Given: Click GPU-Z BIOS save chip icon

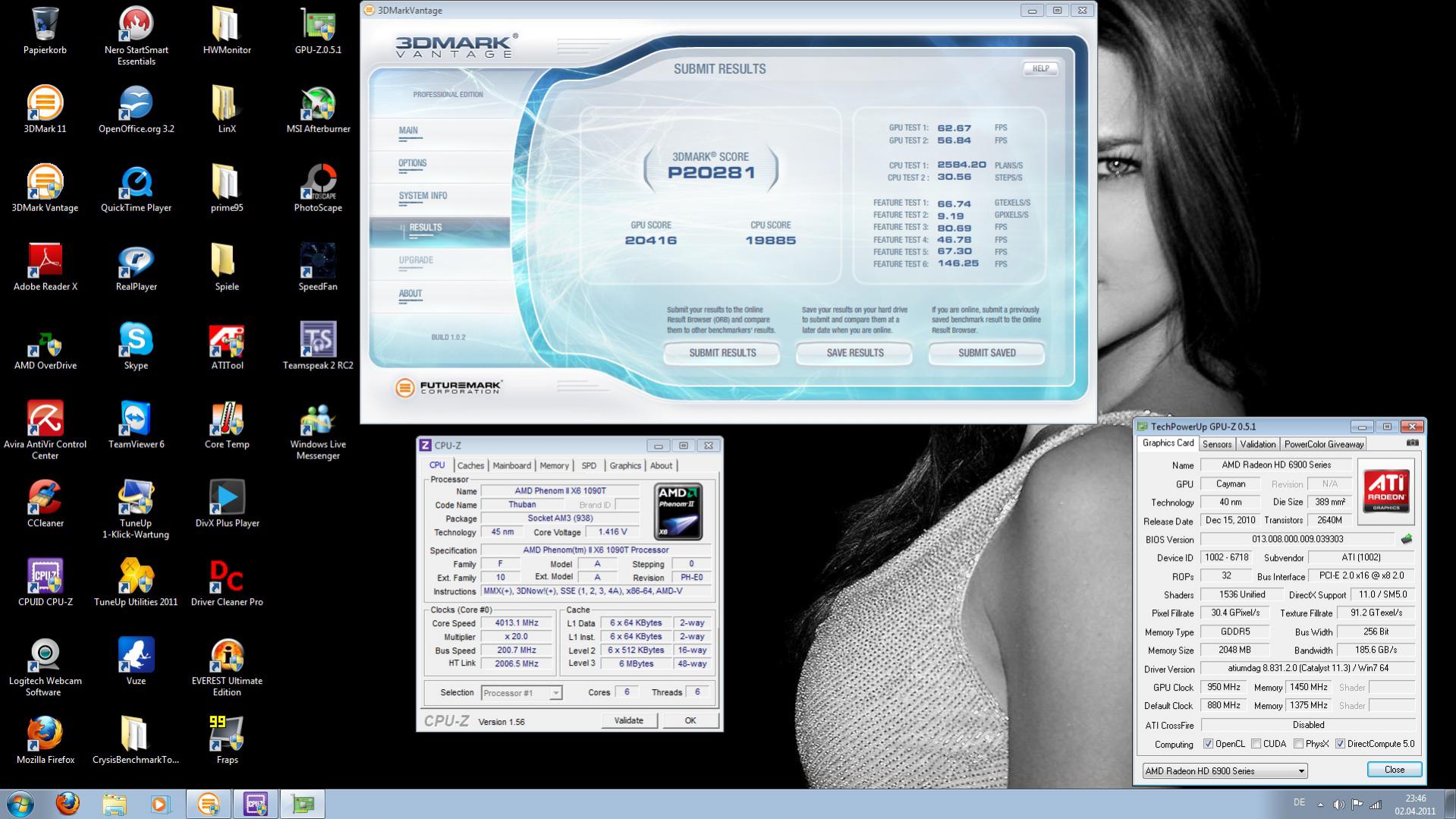Looking at the screenshot, I should 1406,539.
